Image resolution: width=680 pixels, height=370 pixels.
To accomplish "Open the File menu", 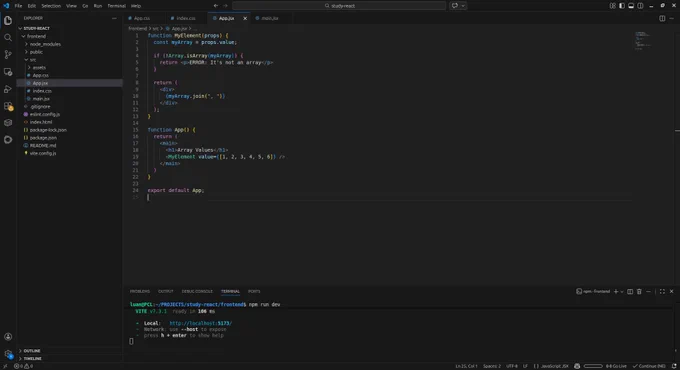I will coord(18,6).
